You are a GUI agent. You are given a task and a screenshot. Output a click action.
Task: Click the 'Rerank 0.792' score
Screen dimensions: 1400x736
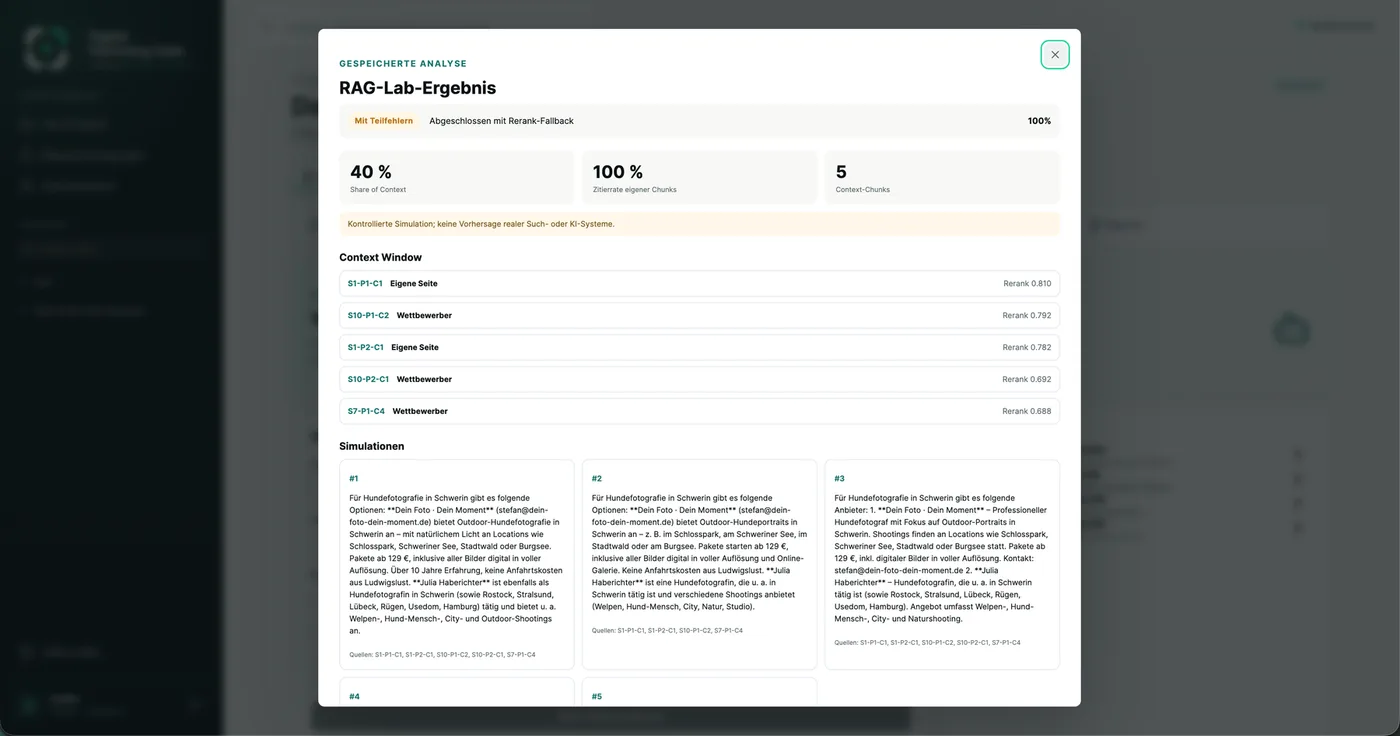[1027, 315]
